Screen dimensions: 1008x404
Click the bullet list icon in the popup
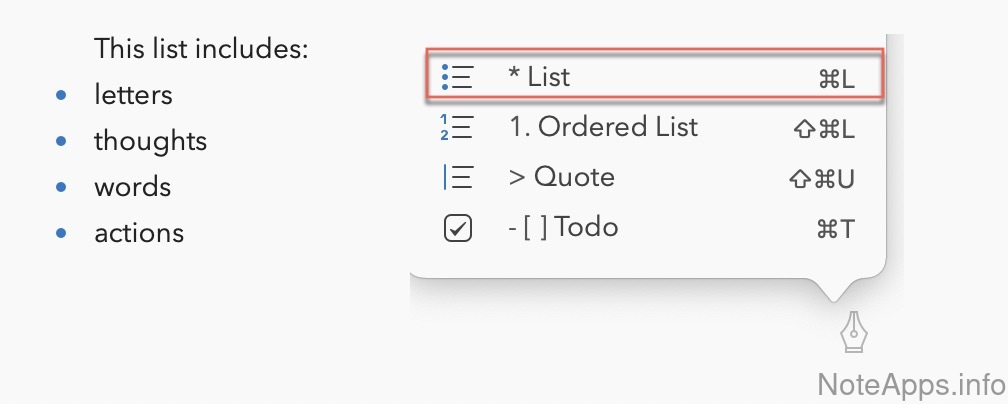pyautogui.click(x=457, y=76)
